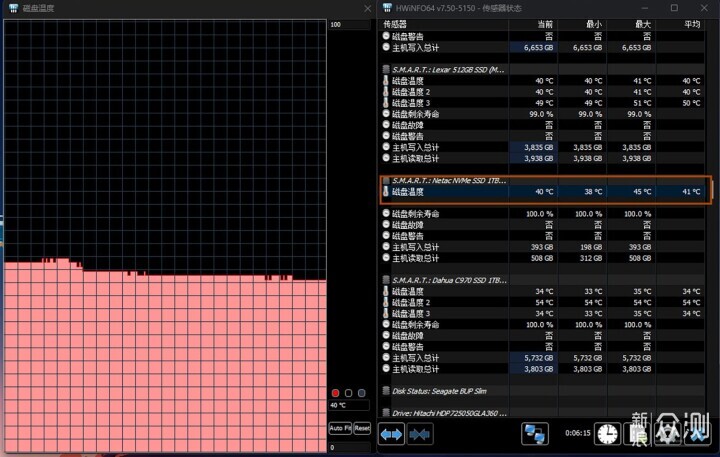Click the current value box showing 40 °C
Image resolution: width=720 pixels, height=457 pixels.
coord(349,405)
